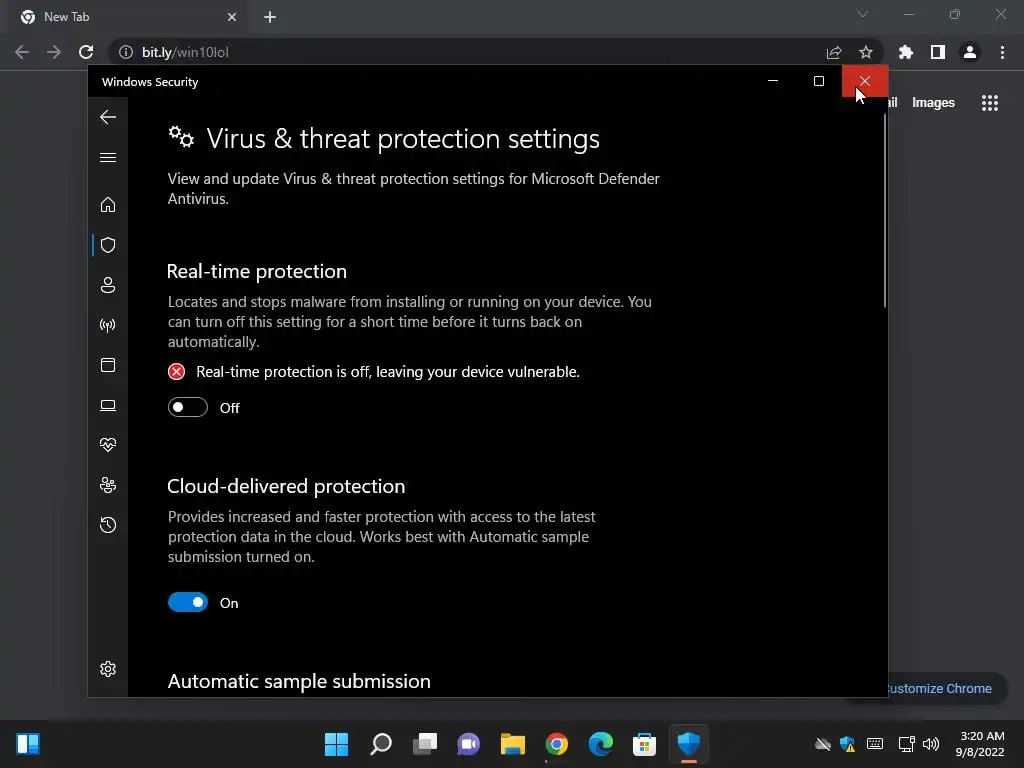This screenshot has height=768, width=1024.
Task: Open Firewall & network protection icon
Action: (108, 325)
